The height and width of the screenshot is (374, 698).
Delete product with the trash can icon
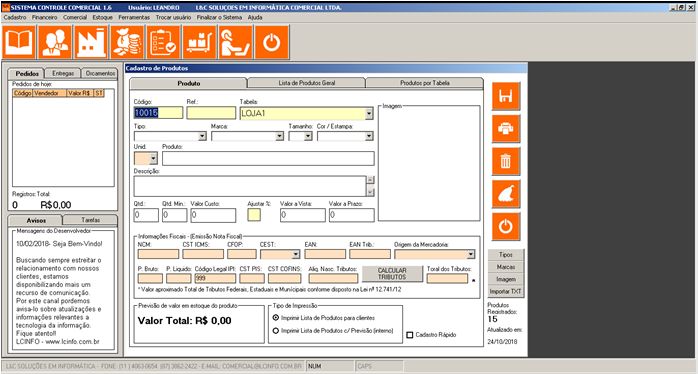[x=506, y=161]
